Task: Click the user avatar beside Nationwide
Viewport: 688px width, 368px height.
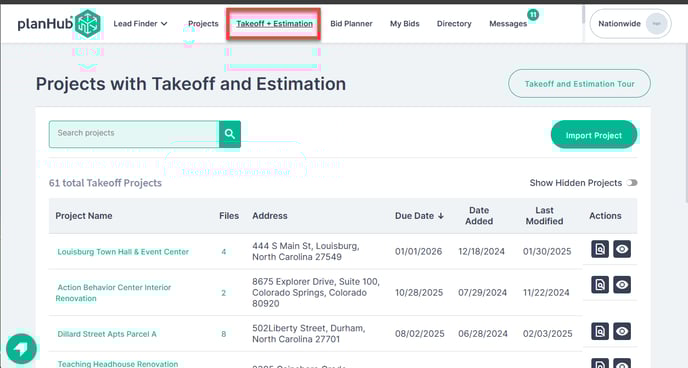Action: tap(656, 24)
